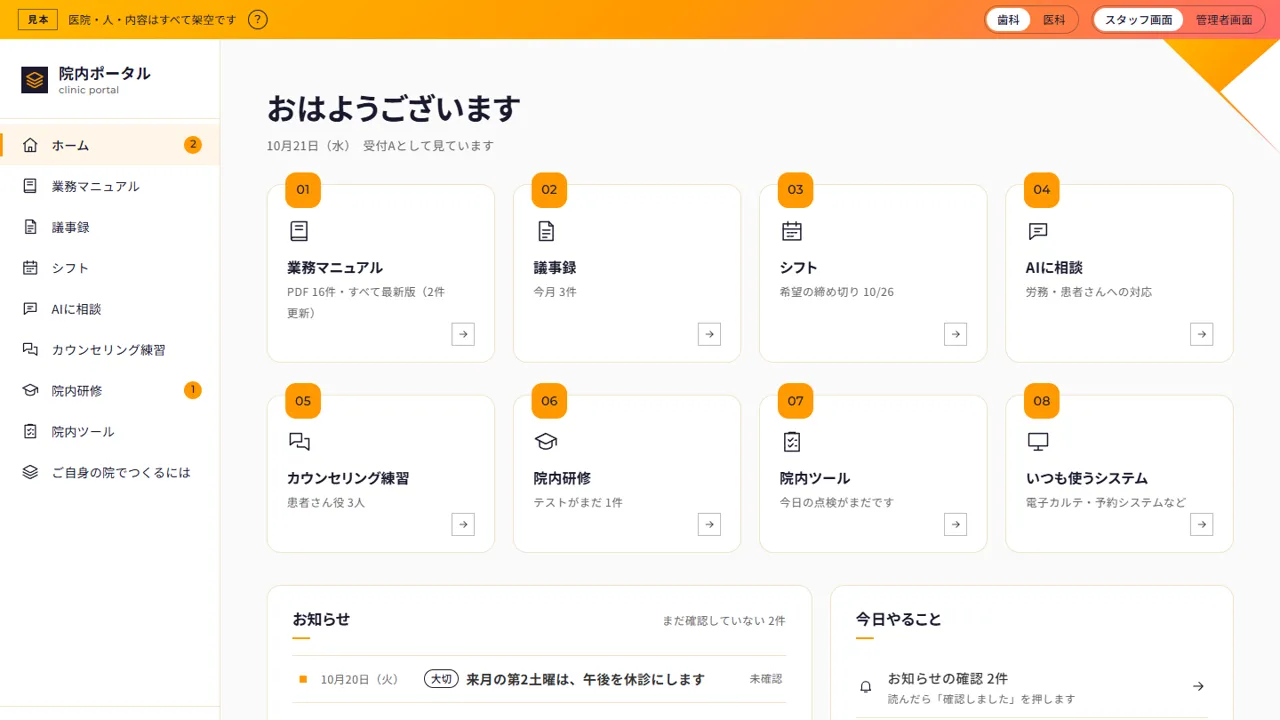Open シフト card arrow button
1280x720 pixels.
955,334
